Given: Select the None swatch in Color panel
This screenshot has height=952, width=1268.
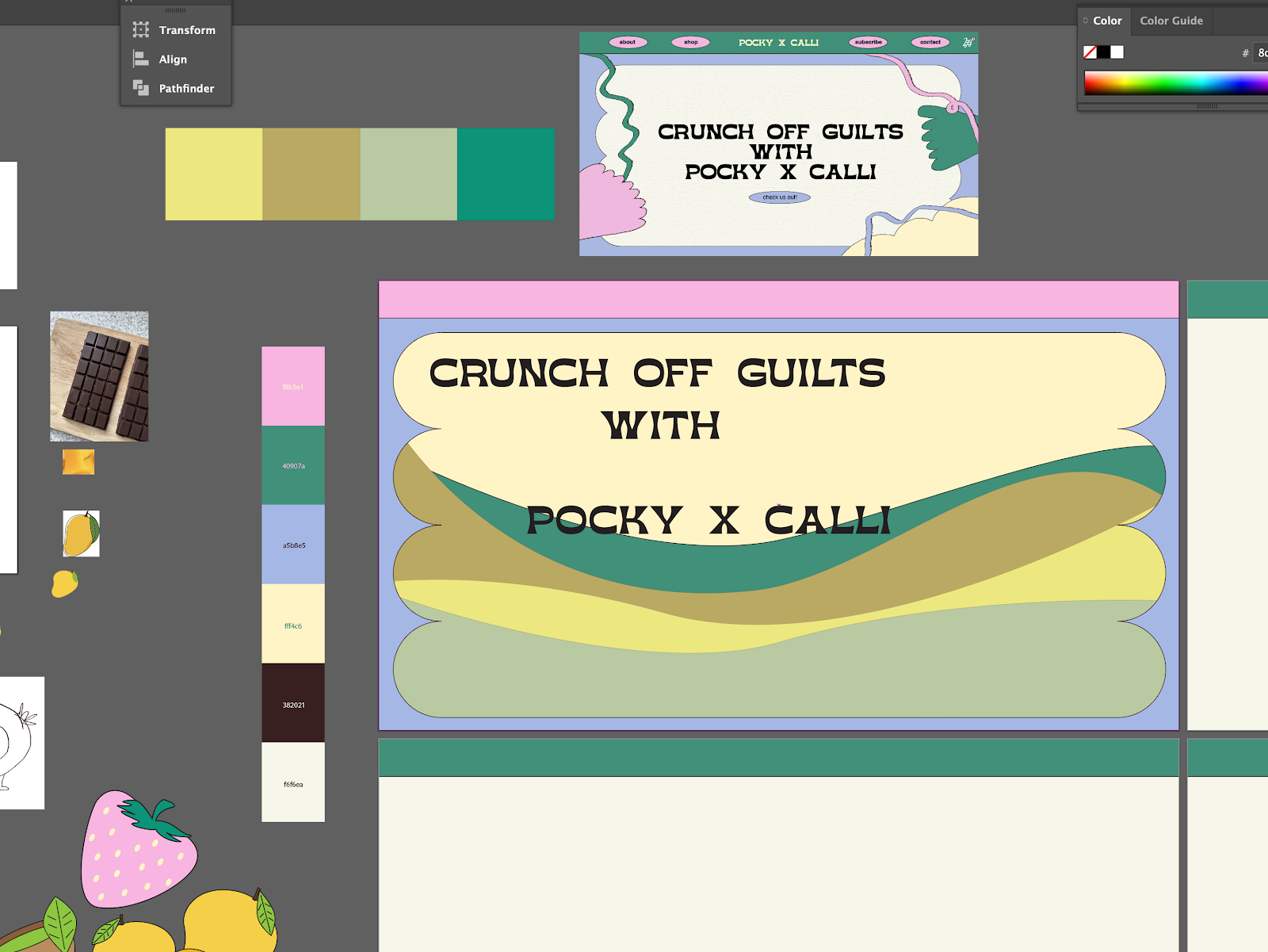Looking at the screenshot, I should point(1090,52).
